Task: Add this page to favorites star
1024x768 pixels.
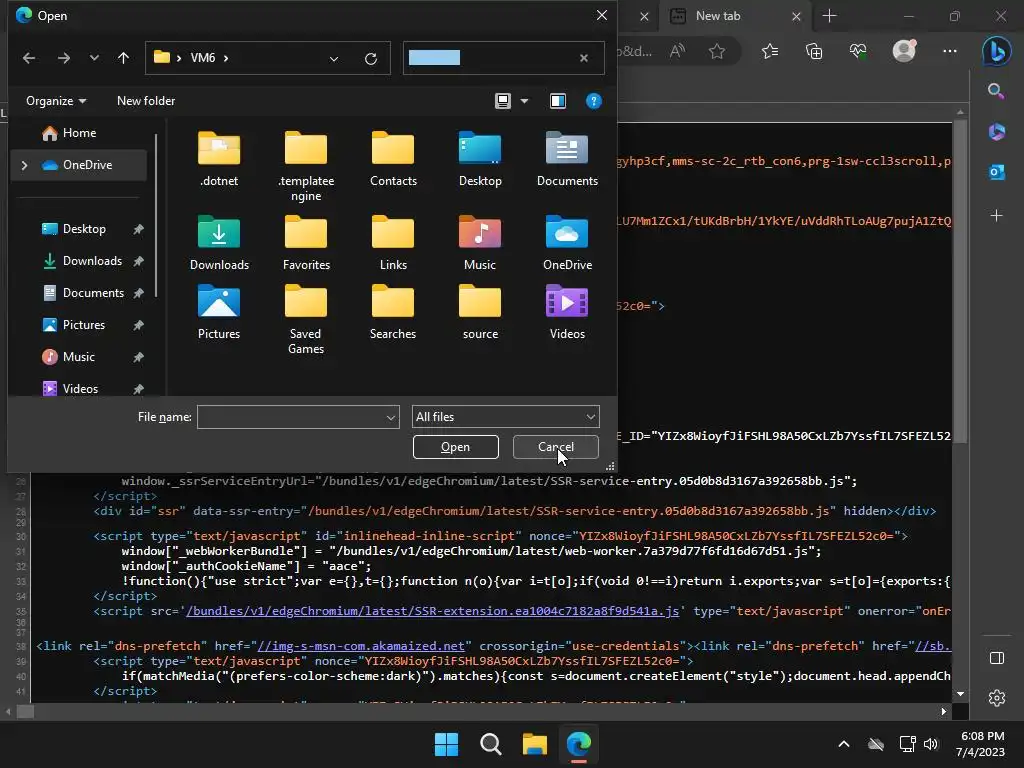Action: 717,51
